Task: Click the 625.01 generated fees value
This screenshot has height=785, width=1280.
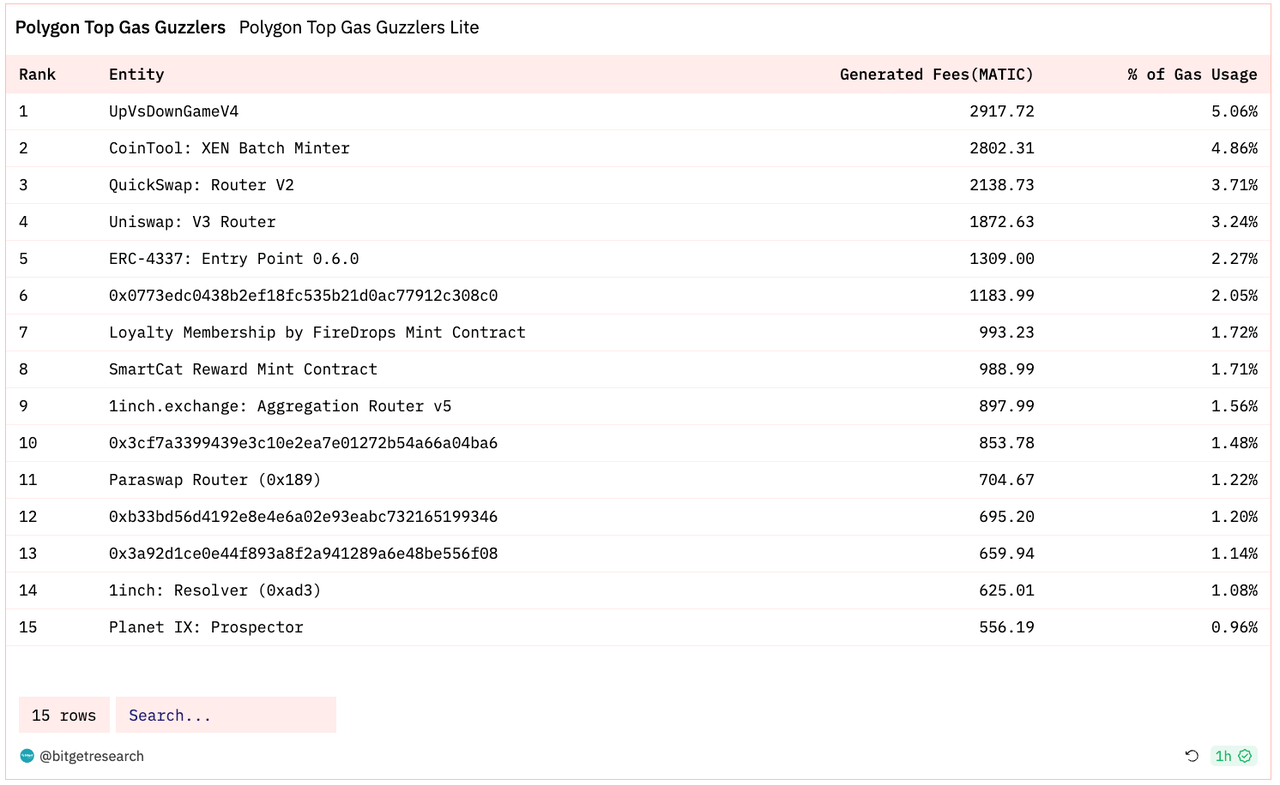Action: [1007, 591]
